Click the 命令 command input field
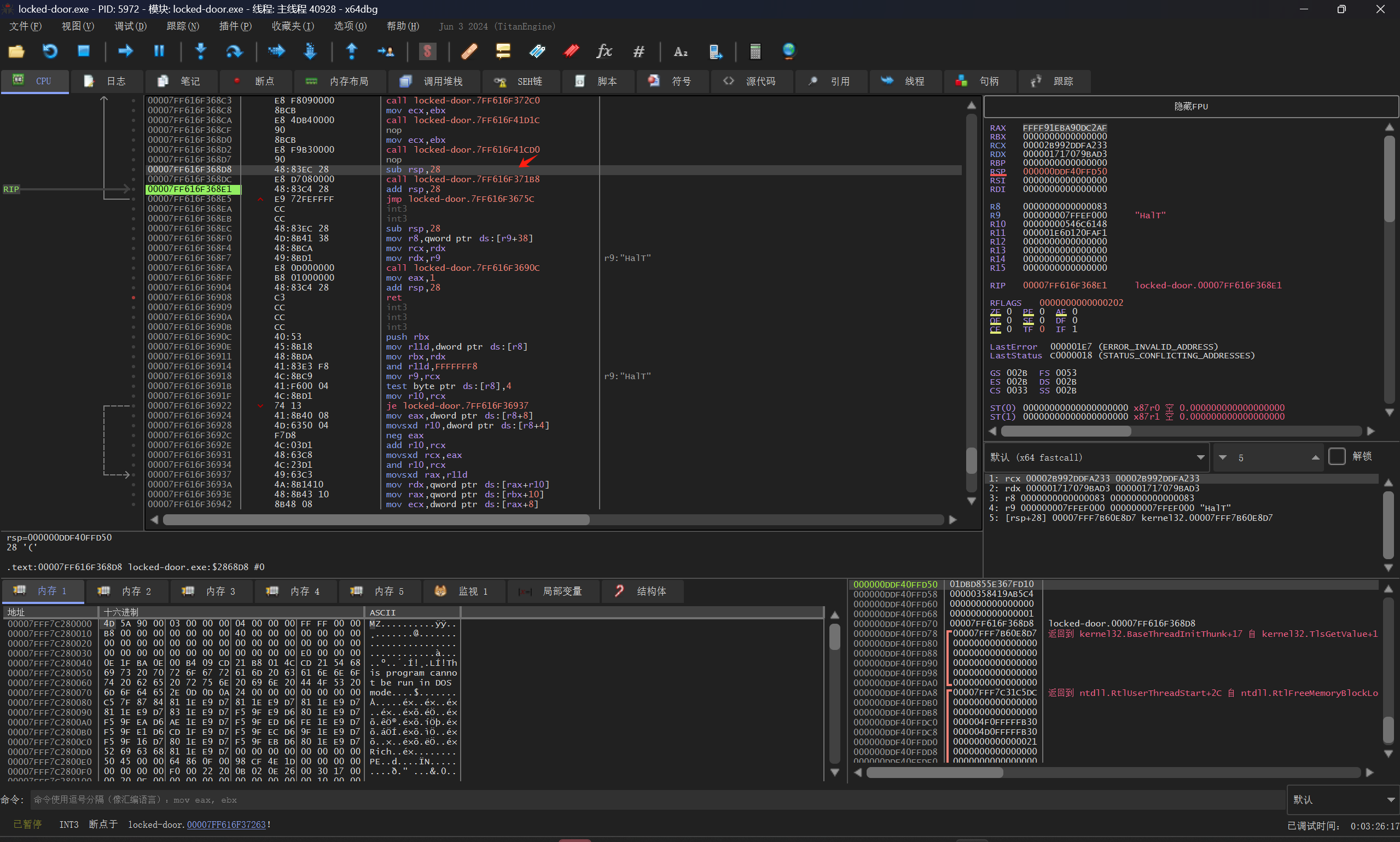The image size is (1400, 842). [x=657, y=799]
